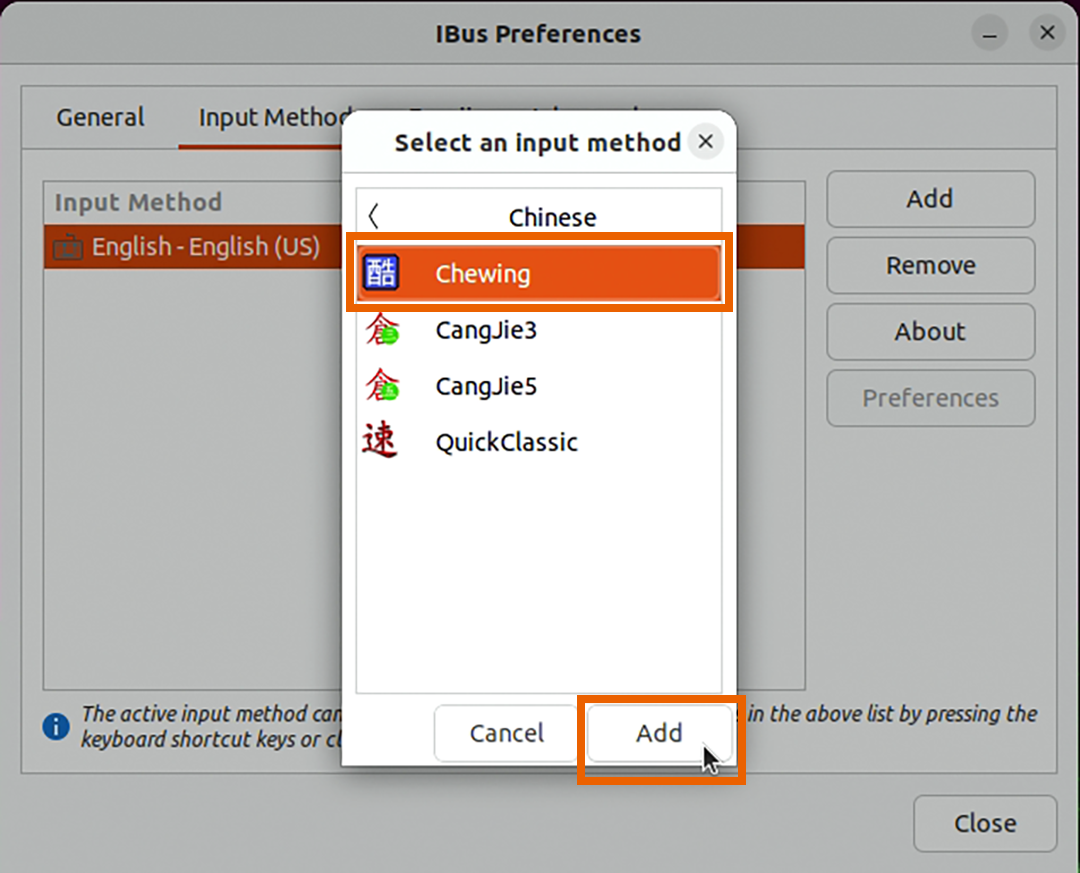Click the blue info icon
Image resolution: width=1080 pixels, height=873 pixels.
(x=56, y=725)
